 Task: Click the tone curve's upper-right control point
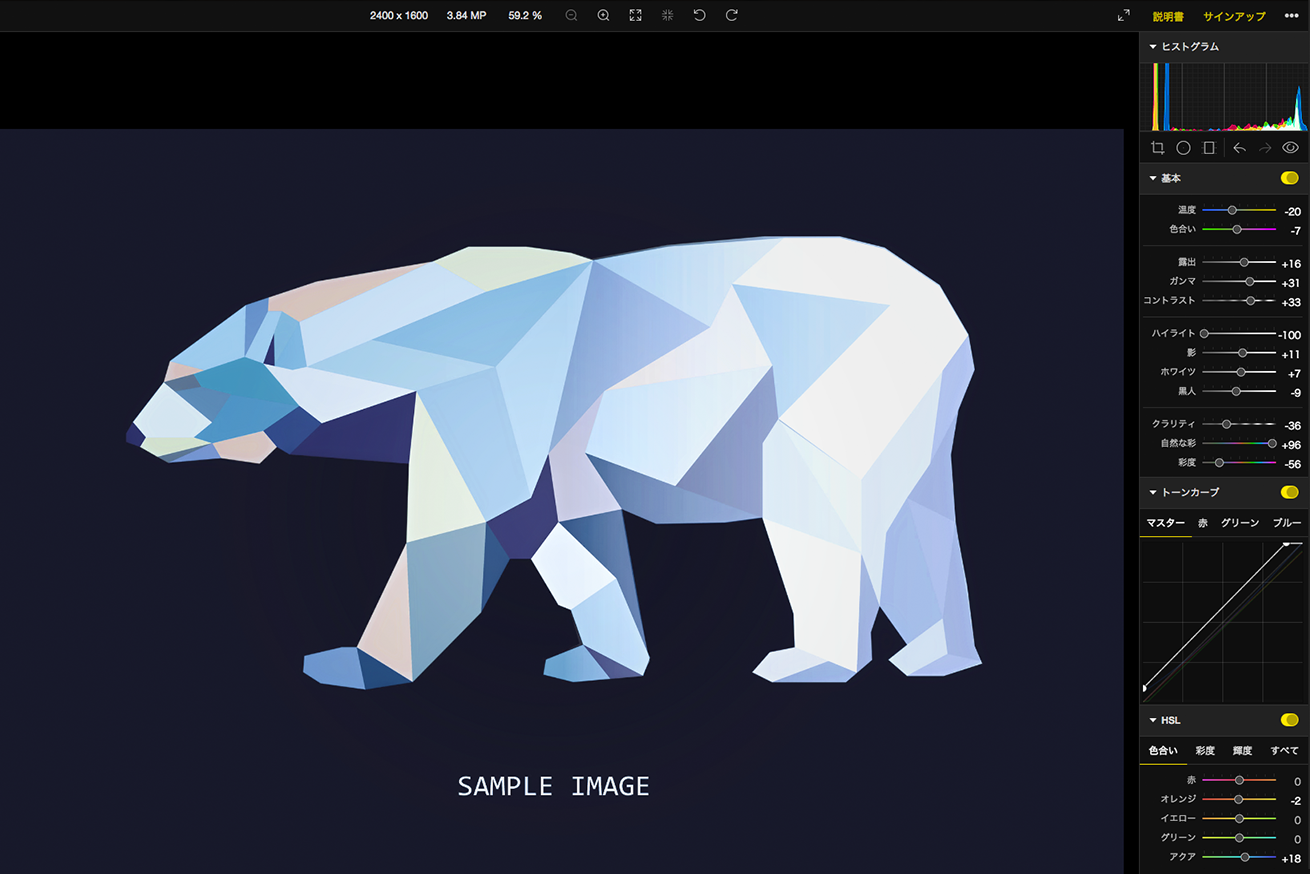(x=1286, y=543)
